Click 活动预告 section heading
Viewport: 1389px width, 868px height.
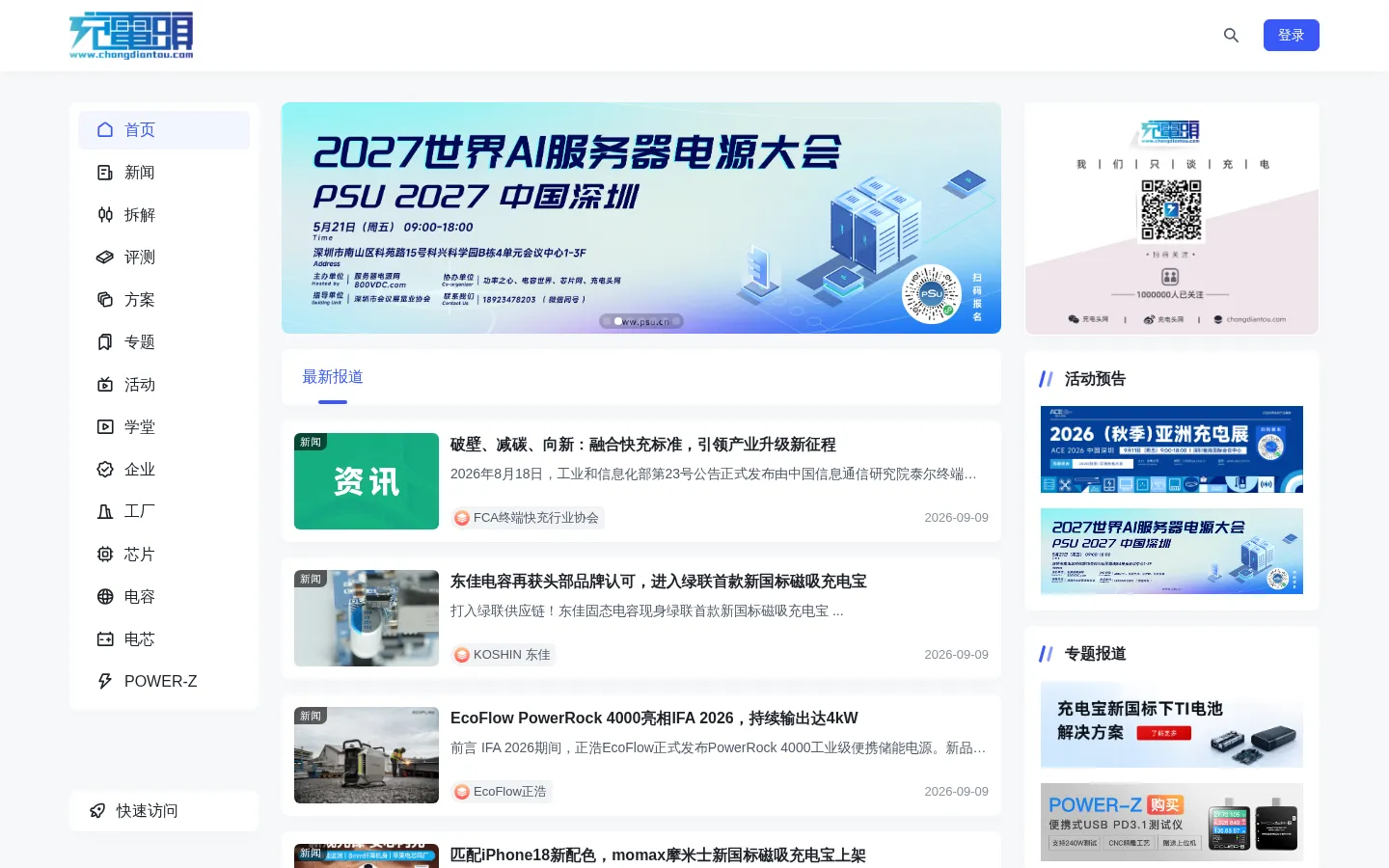pyautogui.click(x=1095, y=379)
